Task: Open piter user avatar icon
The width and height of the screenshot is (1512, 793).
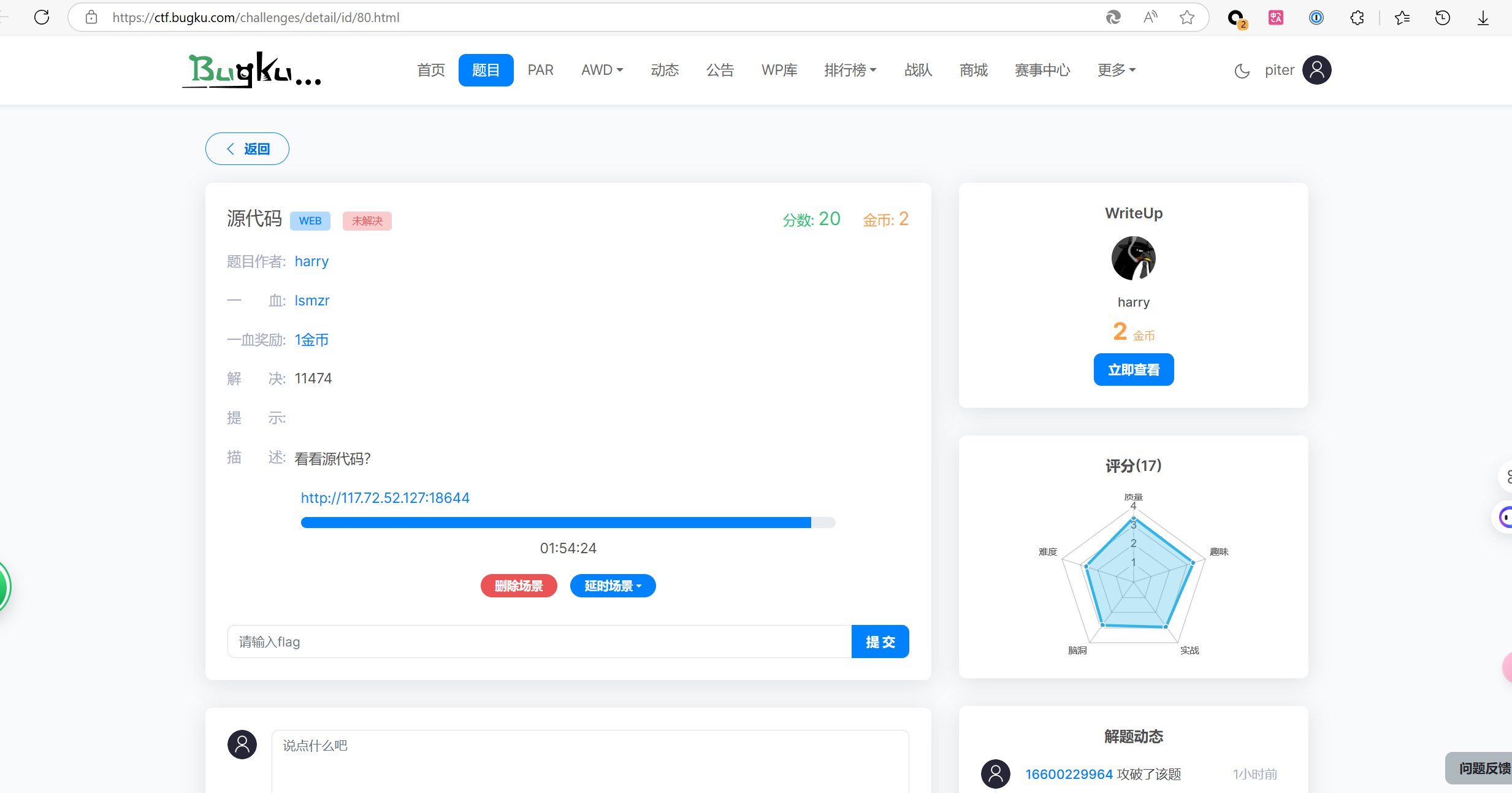Action: tap(1316, 70)
